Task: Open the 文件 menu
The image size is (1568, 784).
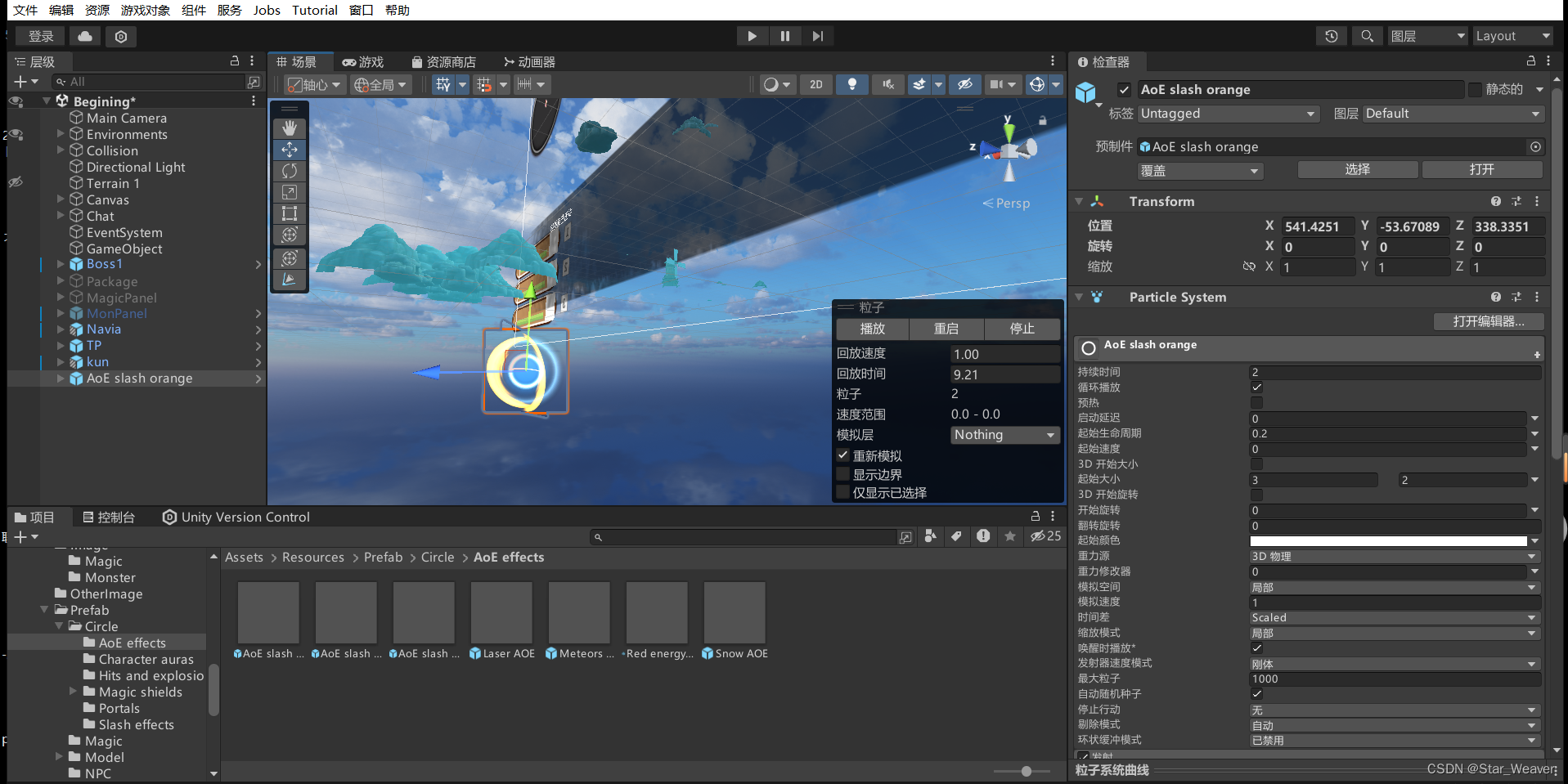Action: pyautogui.click(x=25, y=10)
